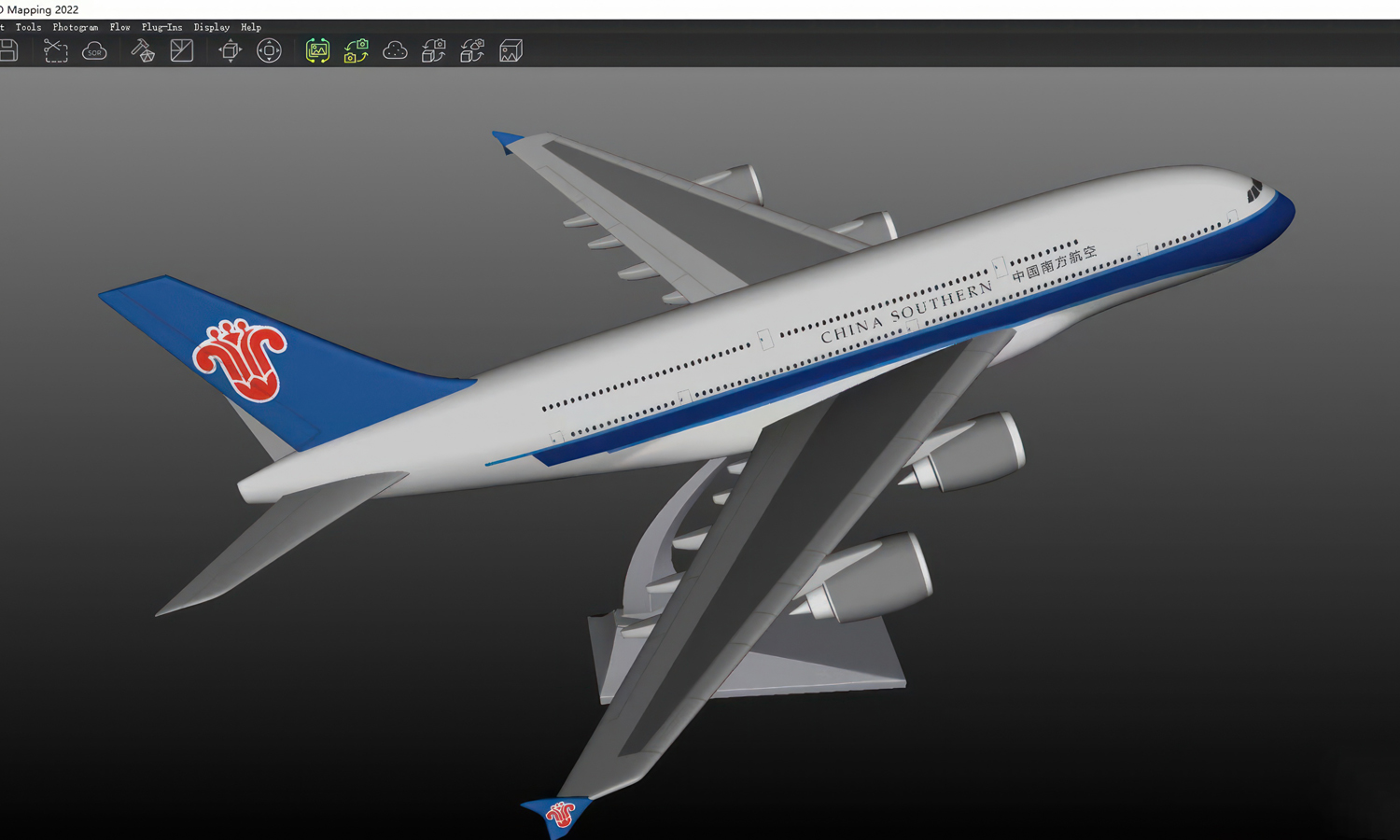Viewport: 1400px width, 840px height.
Task: Open the Help menu
Action: pos(250,27)
